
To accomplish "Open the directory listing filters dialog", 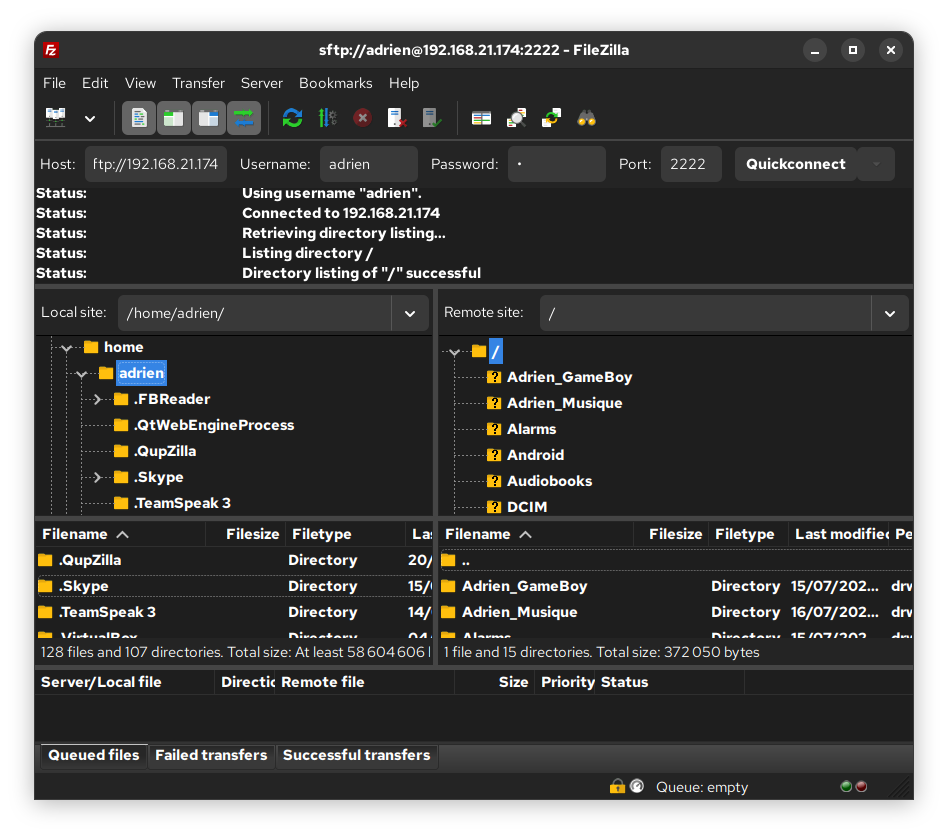I will 481,118.
